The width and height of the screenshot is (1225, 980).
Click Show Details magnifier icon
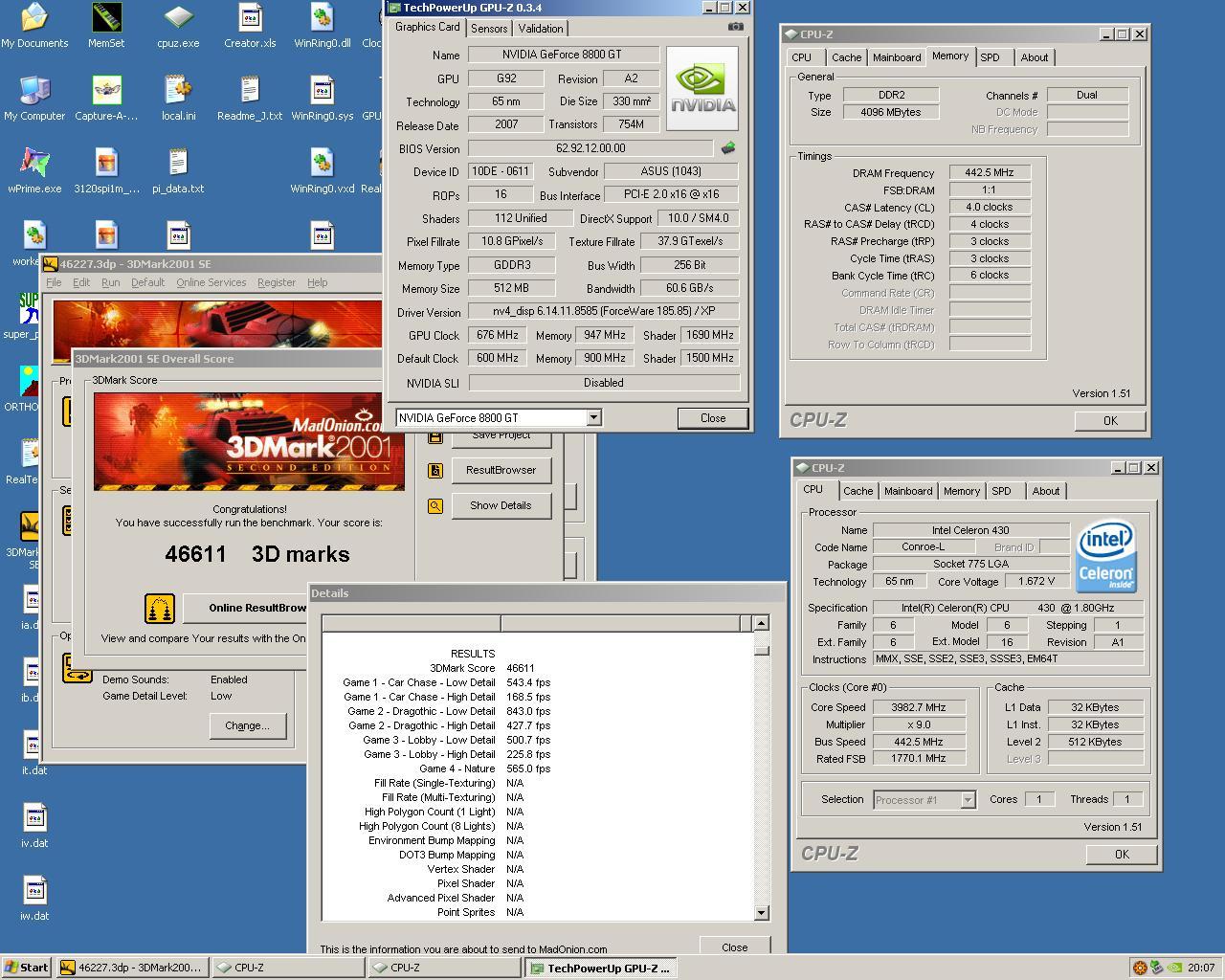pos(435,505)
